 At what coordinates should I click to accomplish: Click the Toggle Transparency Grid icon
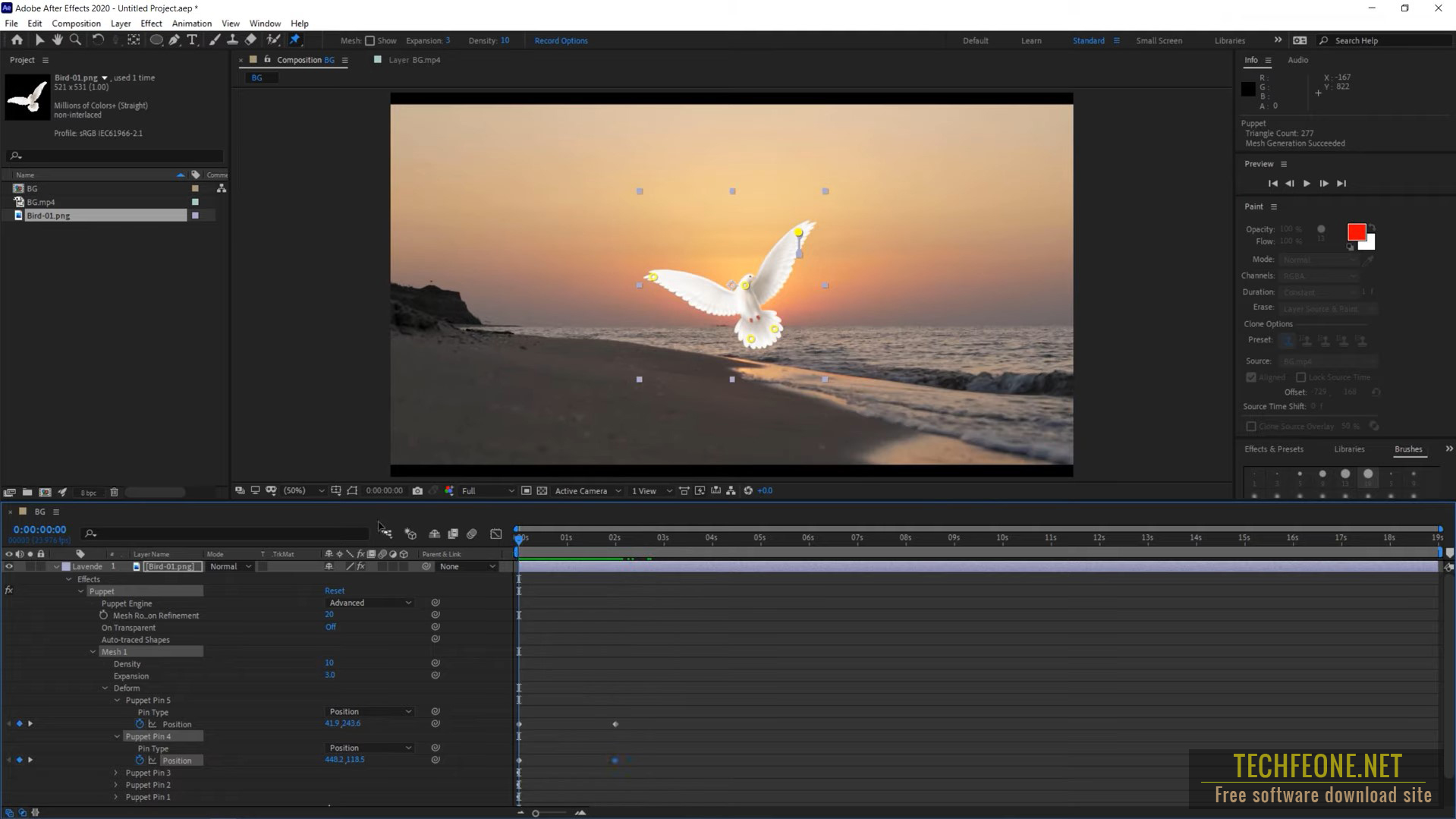point(542,491)
